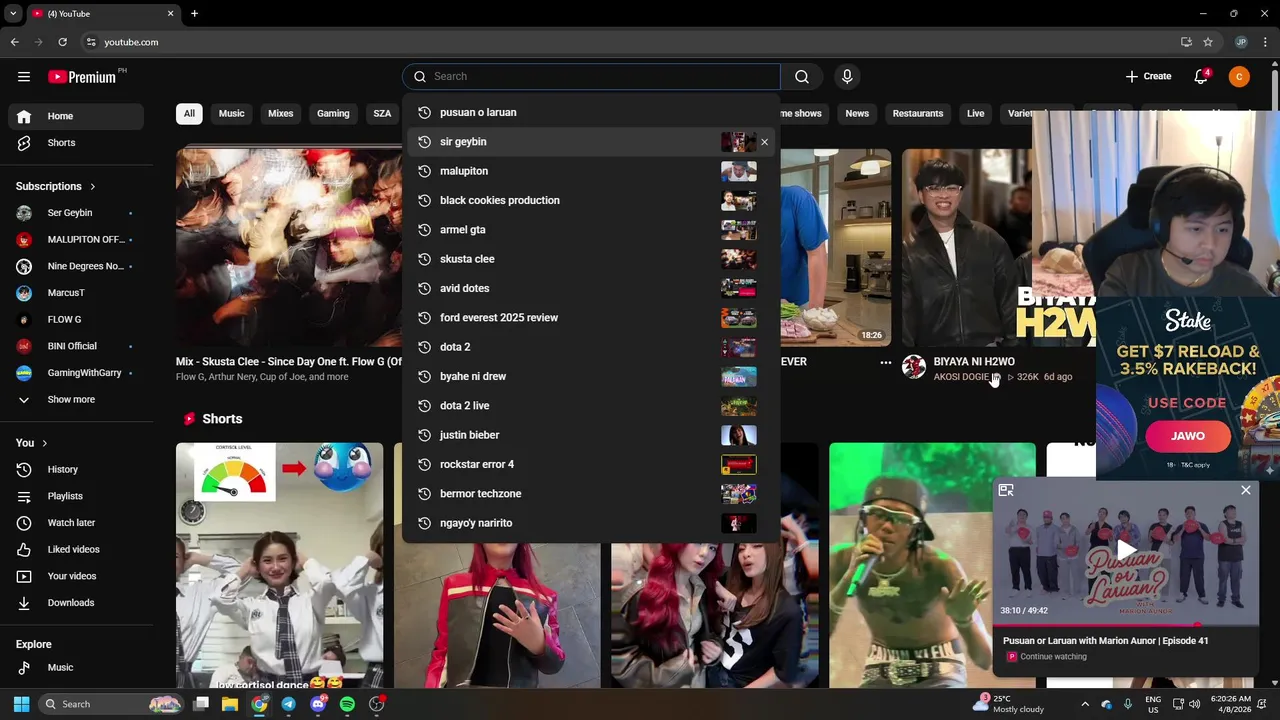Viewport: 1280px width, 720px height.
Task: Open the account avatar menu
Action: click(1239, 76)
